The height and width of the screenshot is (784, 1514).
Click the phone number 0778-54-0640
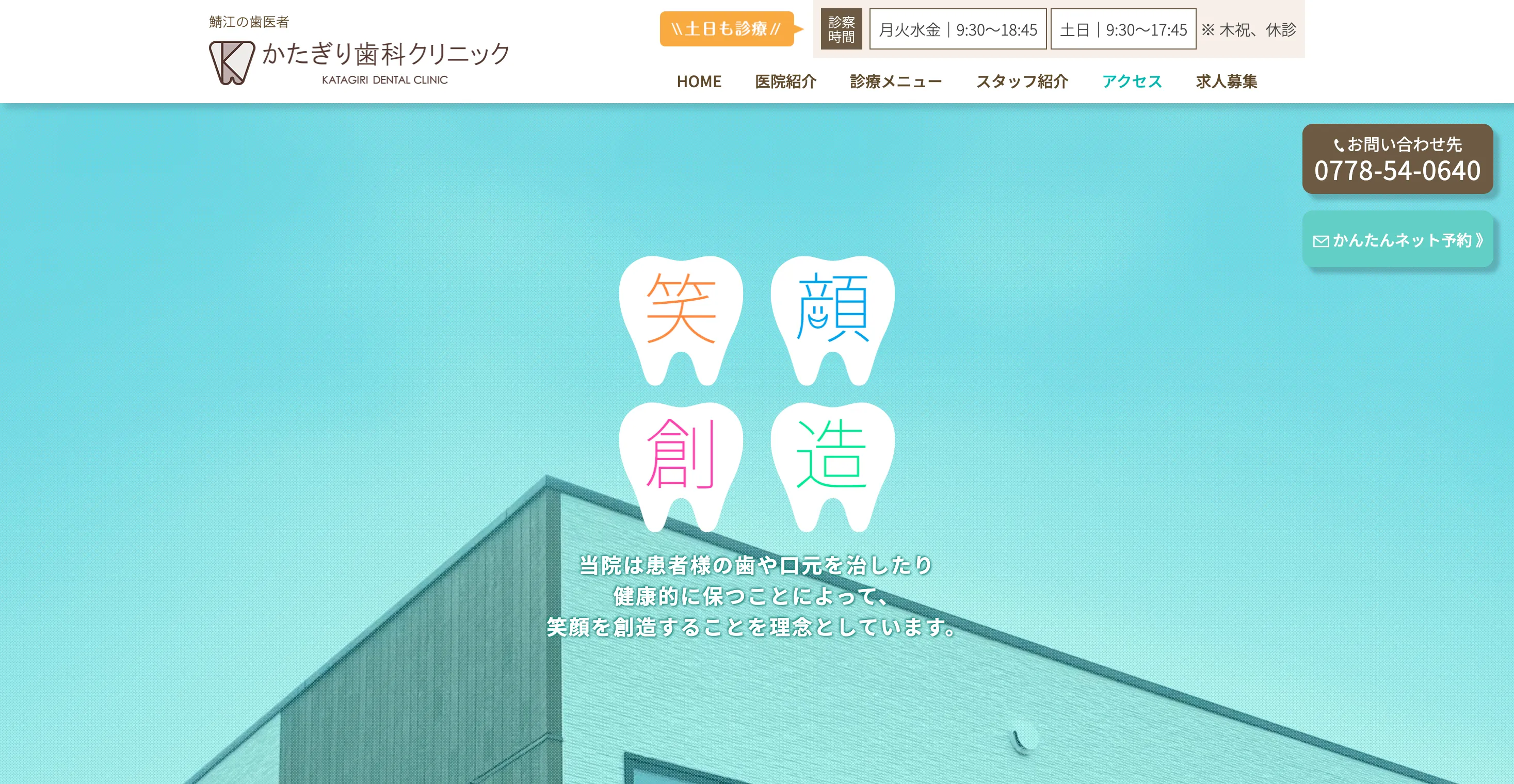(x=1397, y=171)
